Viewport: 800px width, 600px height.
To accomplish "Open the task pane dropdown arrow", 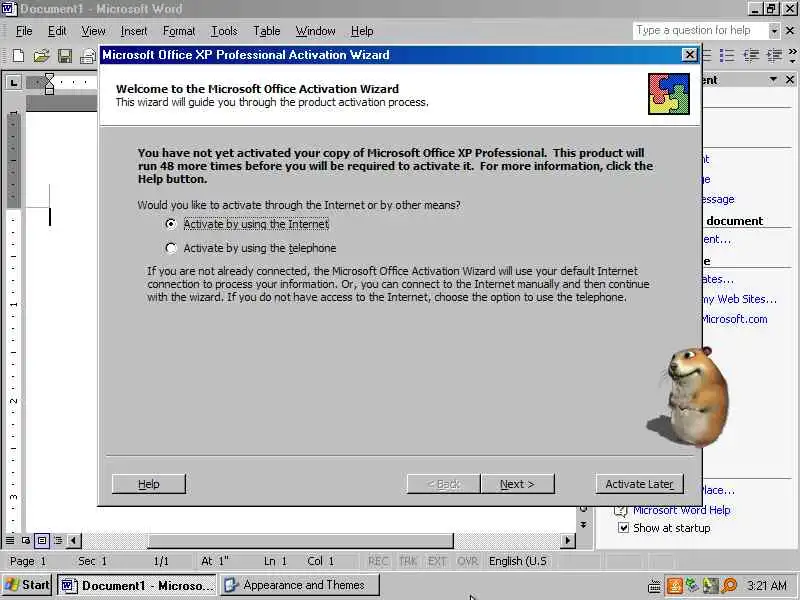I will pos(773,80).
